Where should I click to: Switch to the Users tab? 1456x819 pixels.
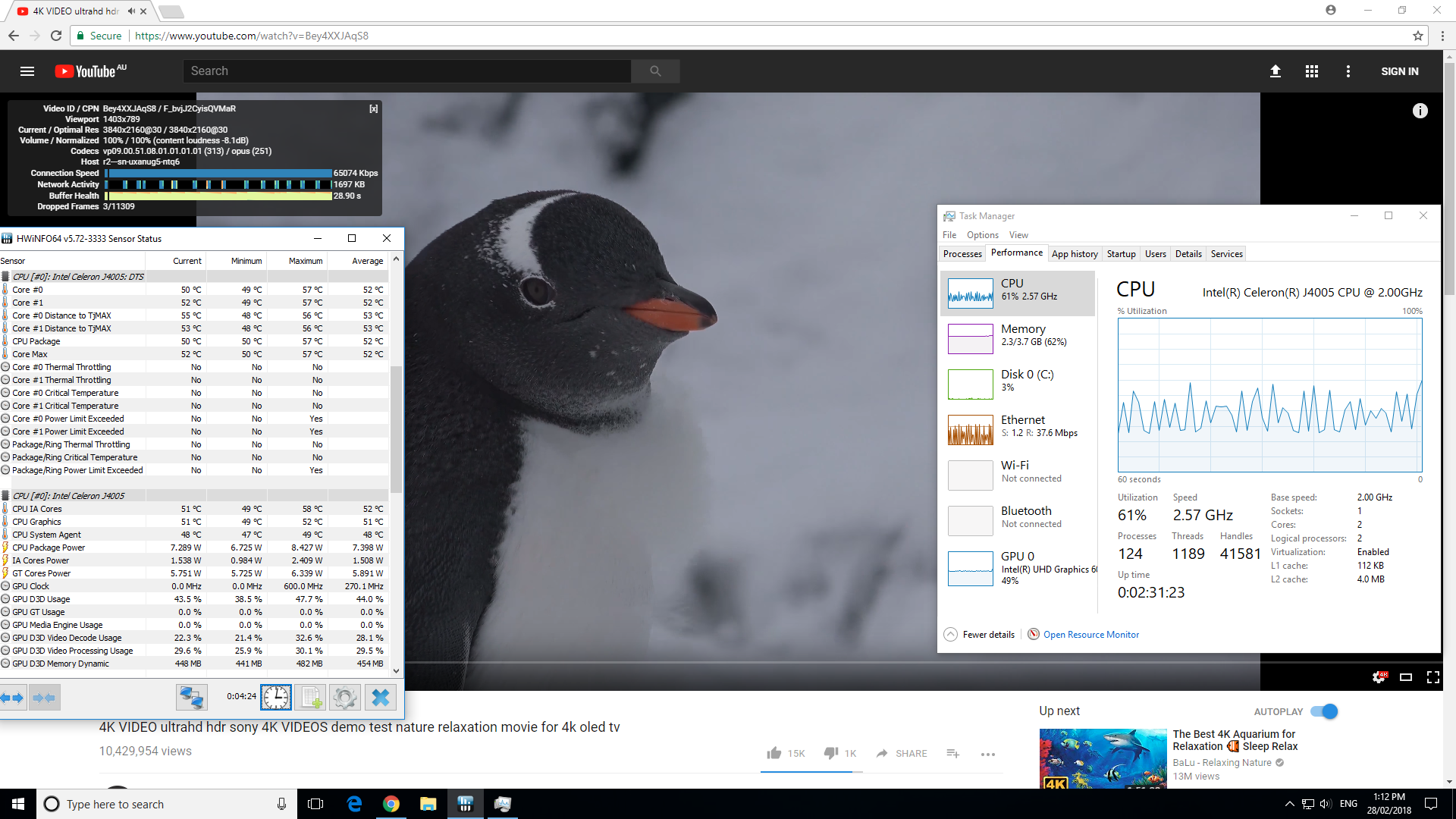(x=1156, y=254)
